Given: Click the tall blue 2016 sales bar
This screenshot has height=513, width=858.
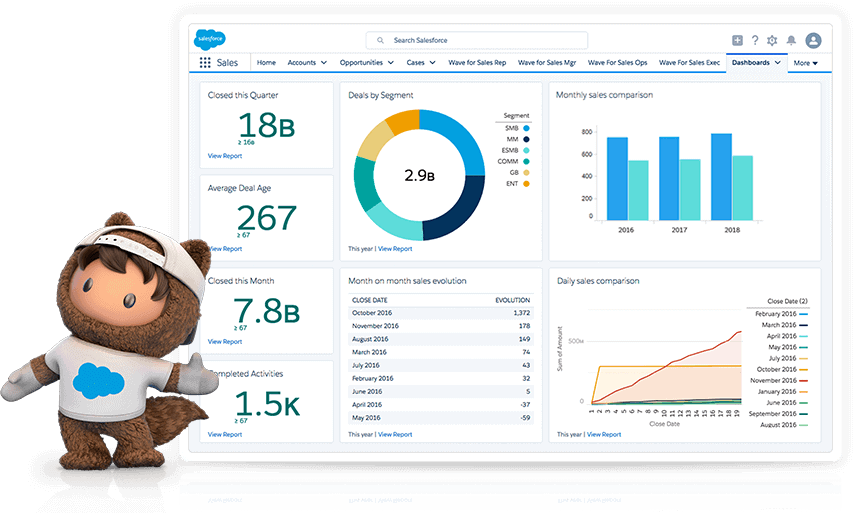Looking at the screenshot, I should tap(617, 179).
